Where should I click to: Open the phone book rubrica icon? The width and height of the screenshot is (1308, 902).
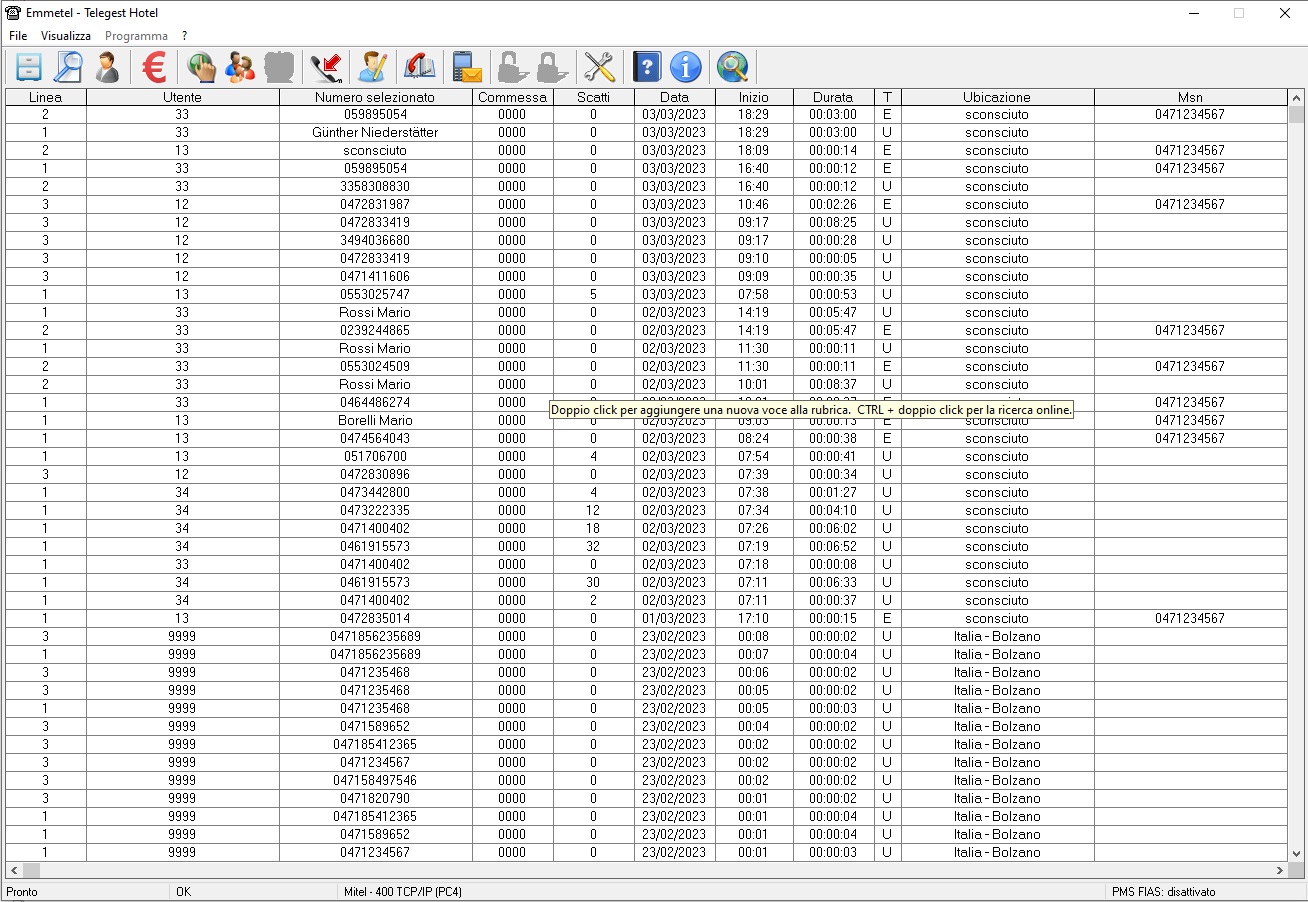tap(419, 68)
